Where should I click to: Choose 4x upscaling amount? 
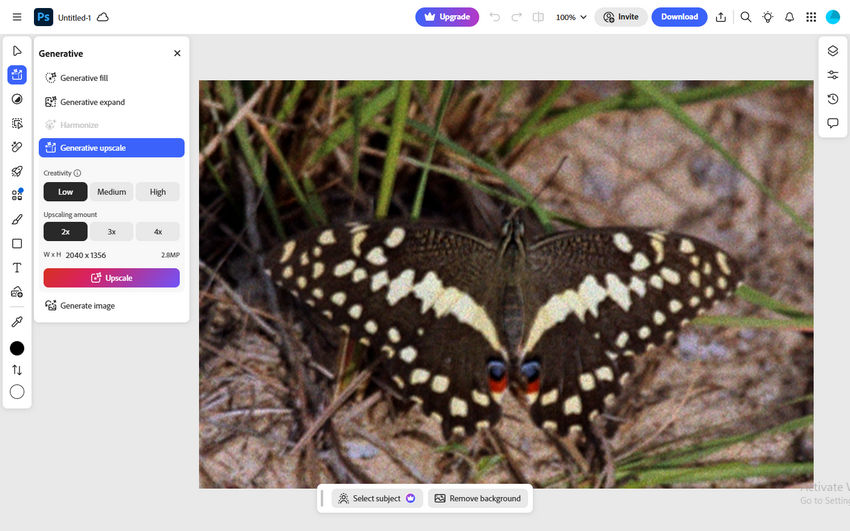158,231
